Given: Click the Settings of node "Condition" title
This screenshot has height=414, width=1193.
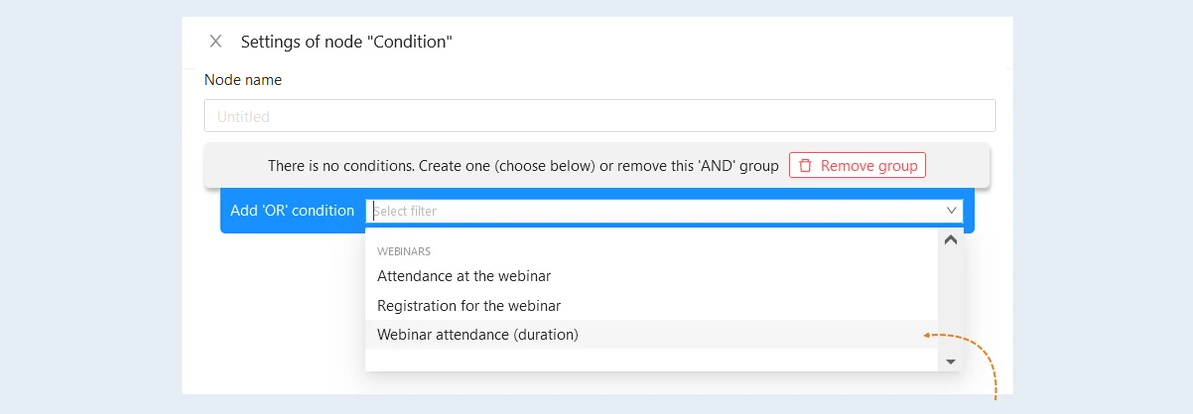Looking at the screenshot, I should [x=347, y=42].
